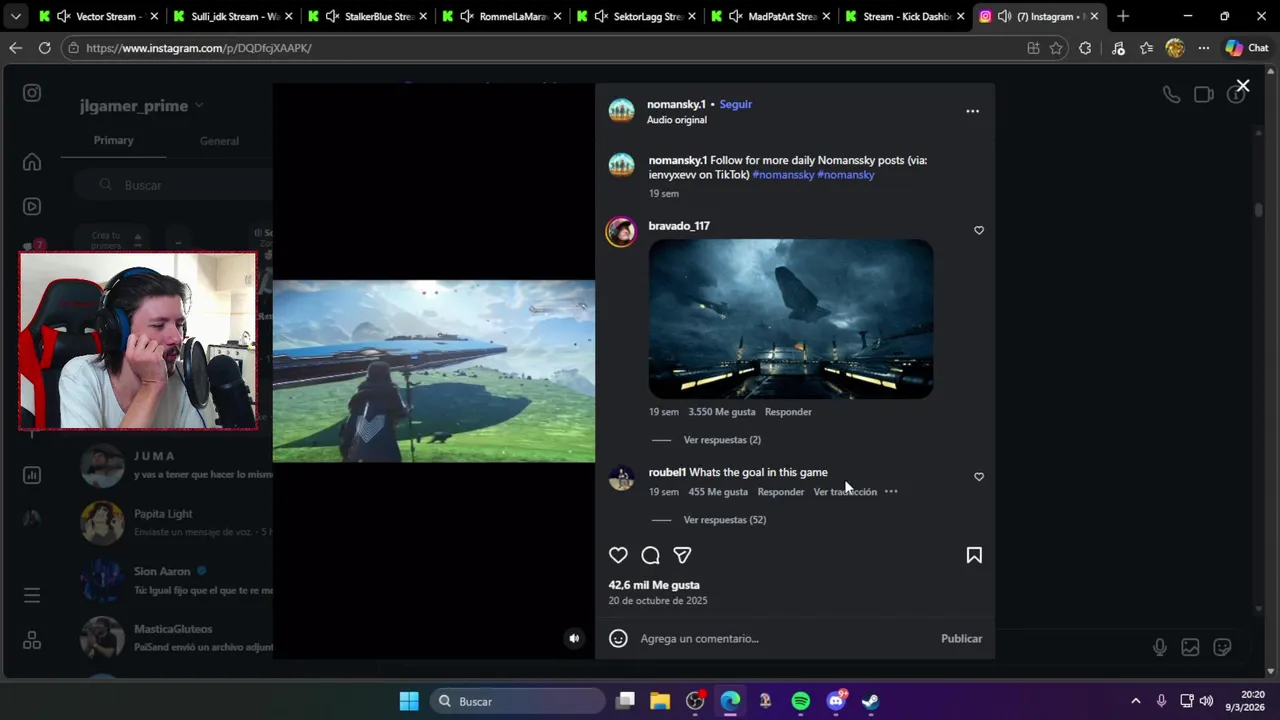View likes count 42,6 mil Me gusta
Image resolution: width=1280 pixels, height=720 pixels.
[654, 585]
